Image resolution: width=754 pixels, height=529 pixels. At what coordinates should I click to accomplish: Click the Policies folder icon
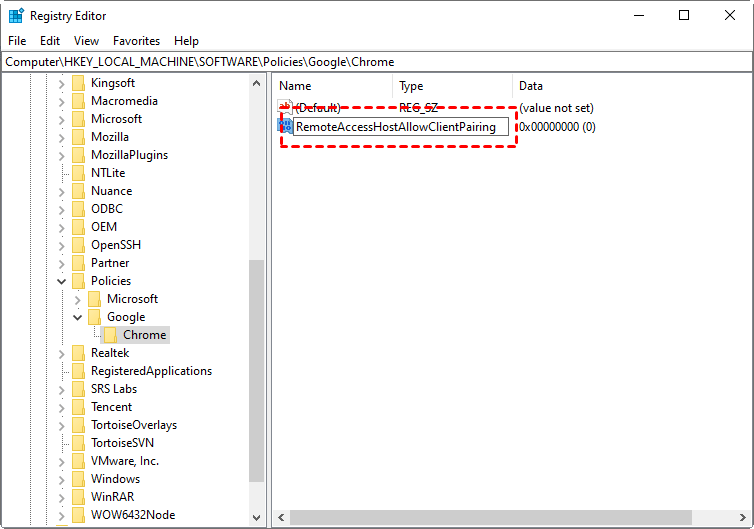coord(78,281)
